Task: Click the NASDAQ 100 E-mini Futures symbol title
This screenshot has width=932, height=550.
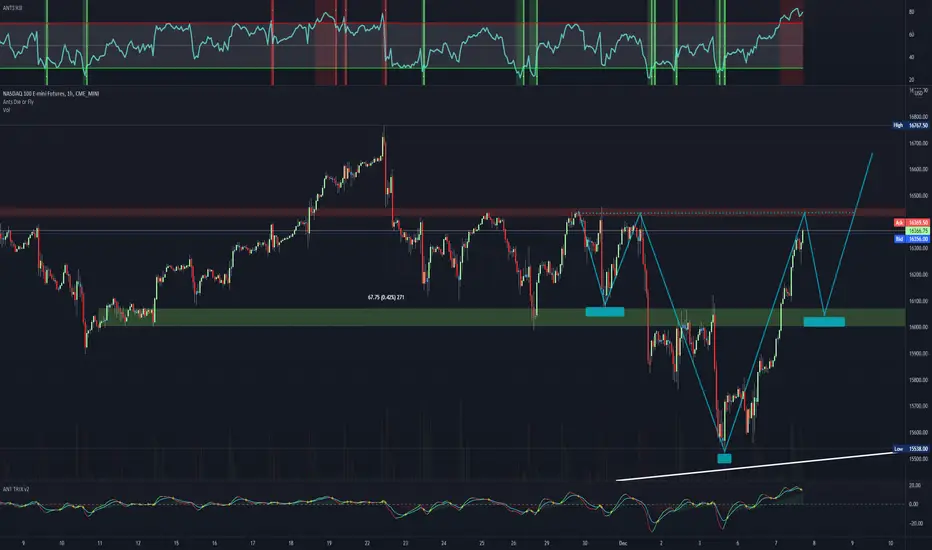Action: pyautogui.click(x=51, y=93)
